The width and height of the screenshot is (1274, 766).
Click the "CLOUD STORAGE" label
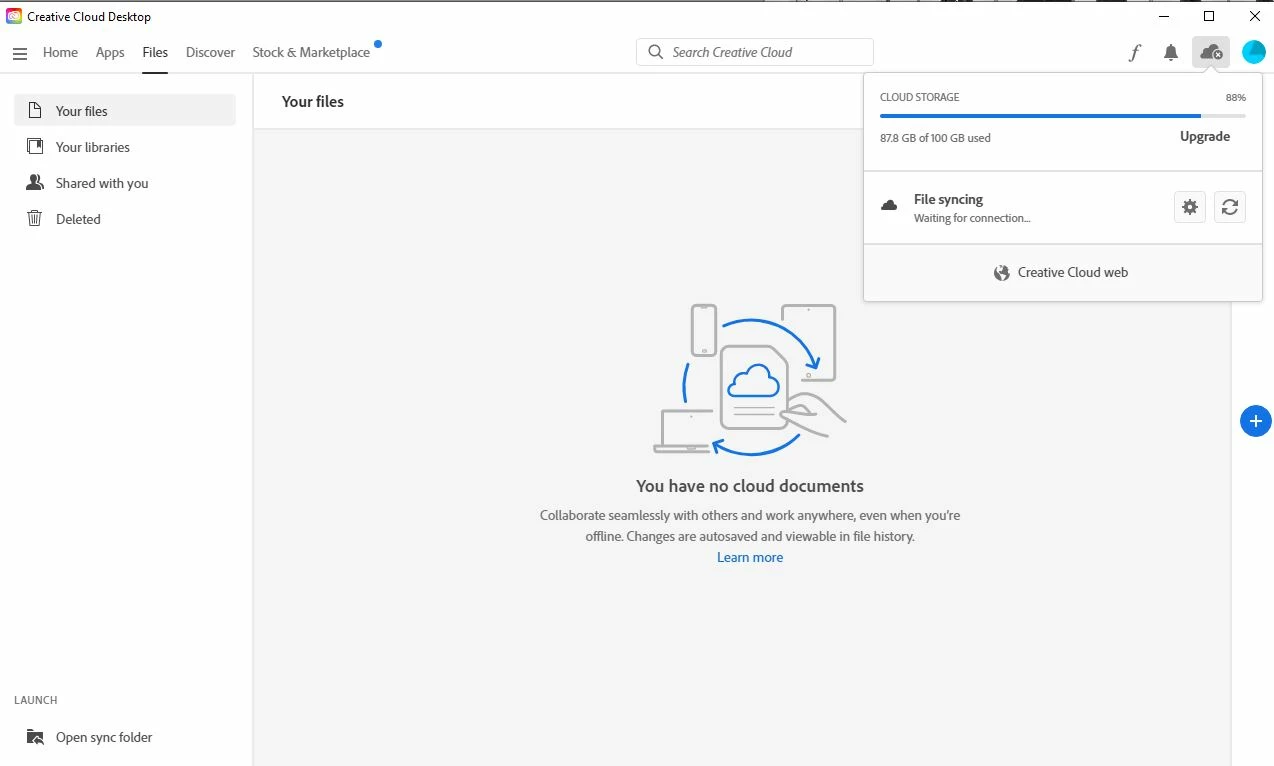point(919,97)
